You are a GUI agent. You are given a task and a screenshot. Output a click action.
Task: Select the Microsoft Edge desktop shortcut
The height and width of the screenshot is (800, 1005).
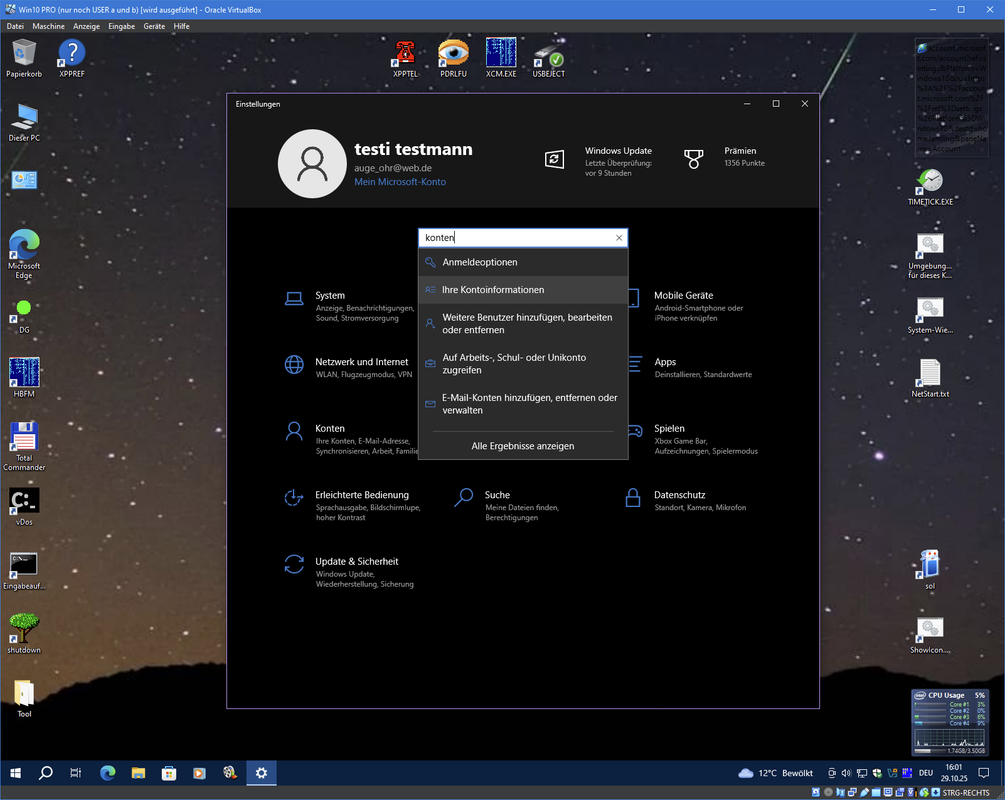click(24, 254)
